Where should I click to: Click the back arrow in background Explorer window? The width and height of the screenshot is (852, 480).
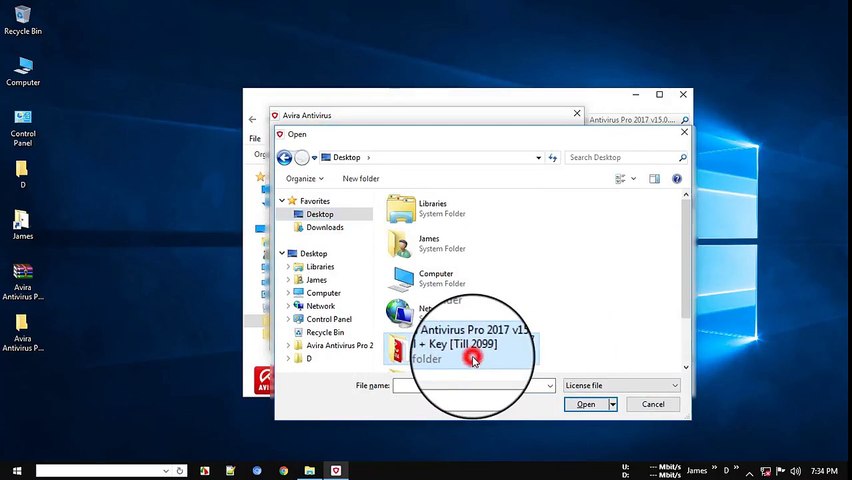tap(252, 119)
